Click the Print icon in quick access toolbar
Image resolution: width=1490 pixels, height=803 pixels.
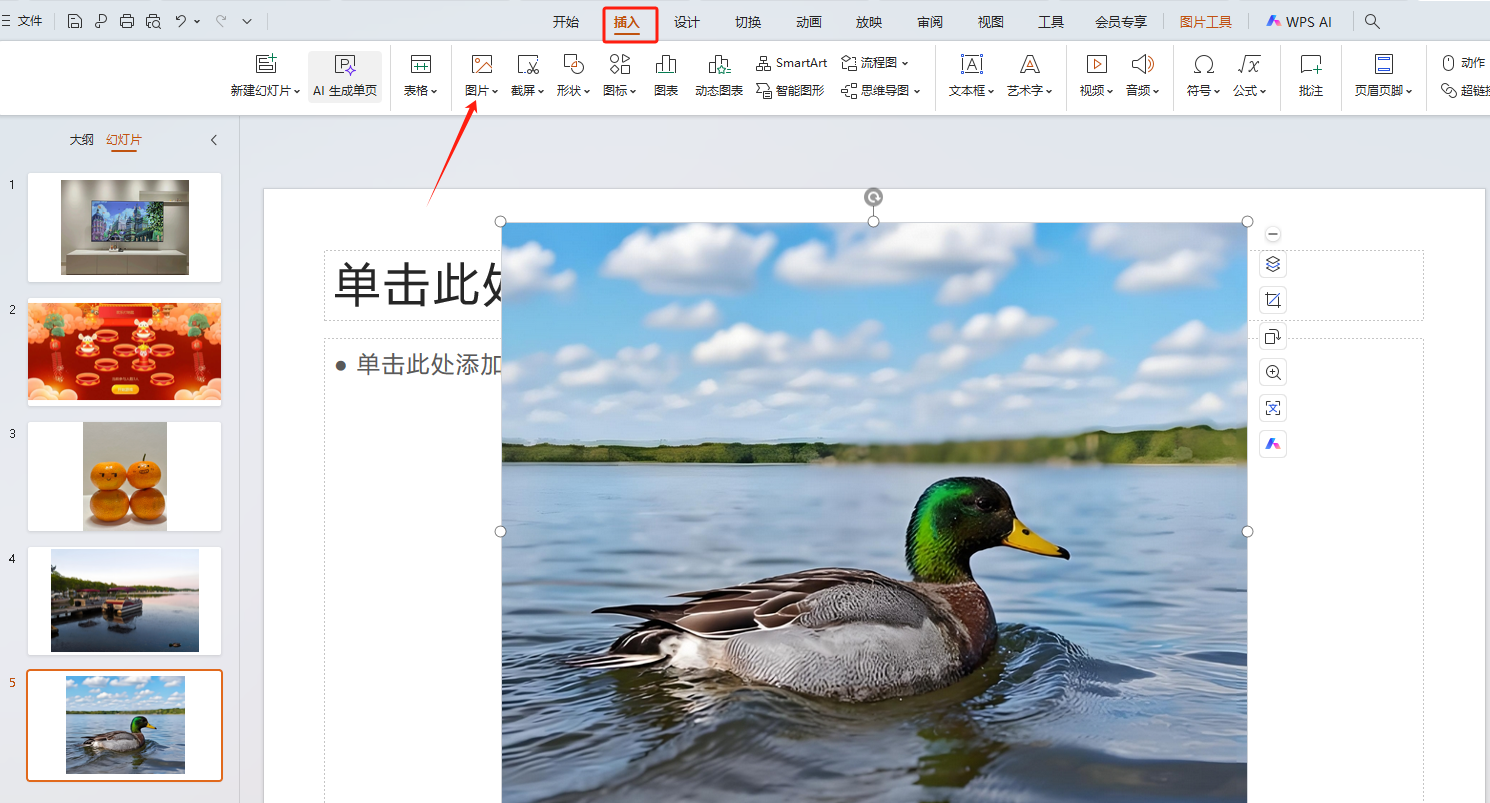pos(128,20)
